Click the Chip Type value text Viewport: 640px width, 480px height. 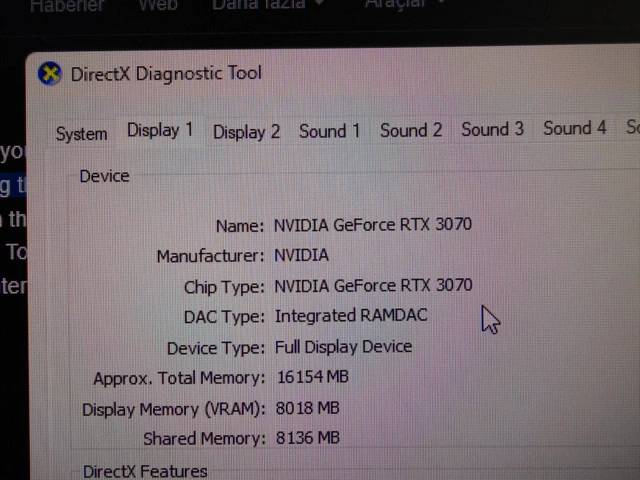[373, 285]
